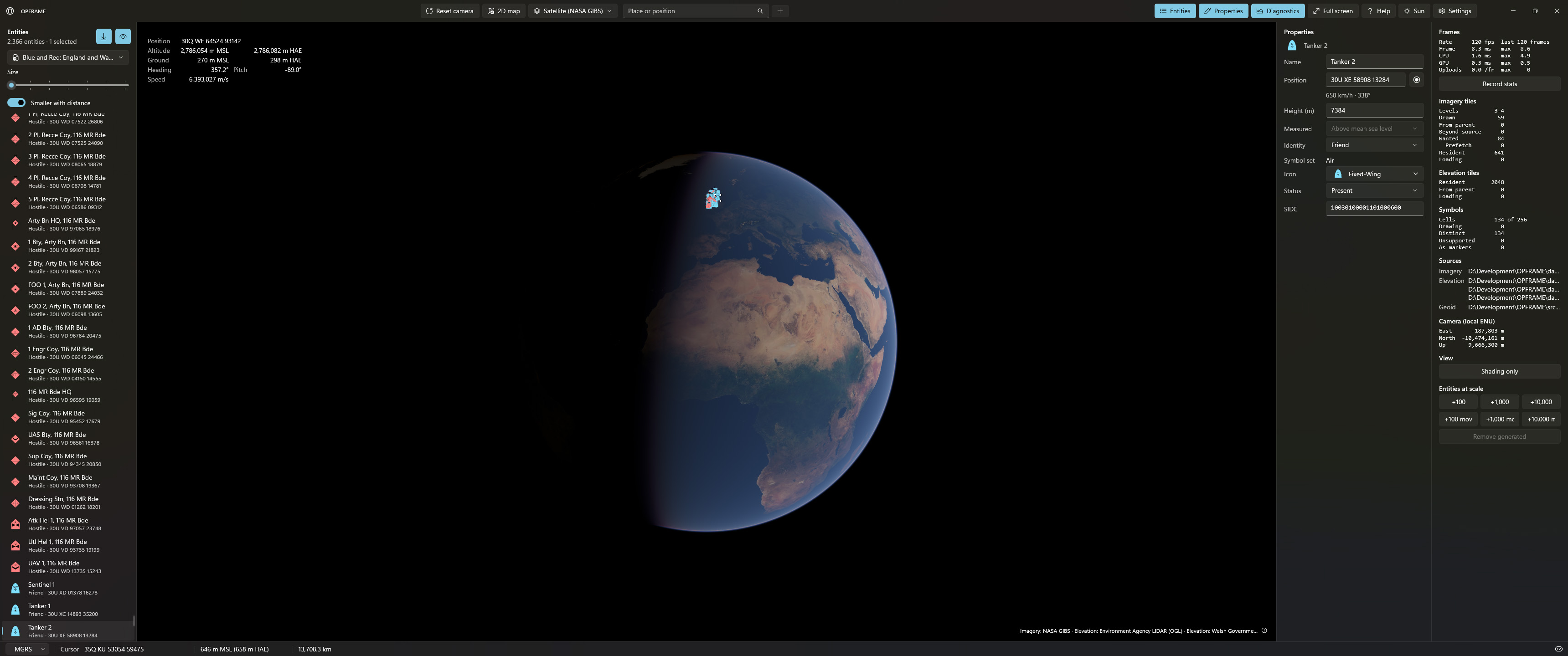Click the eye visibility icon in the Entities panel
The image size is (1568, 656).
click(x=123, y=36)
